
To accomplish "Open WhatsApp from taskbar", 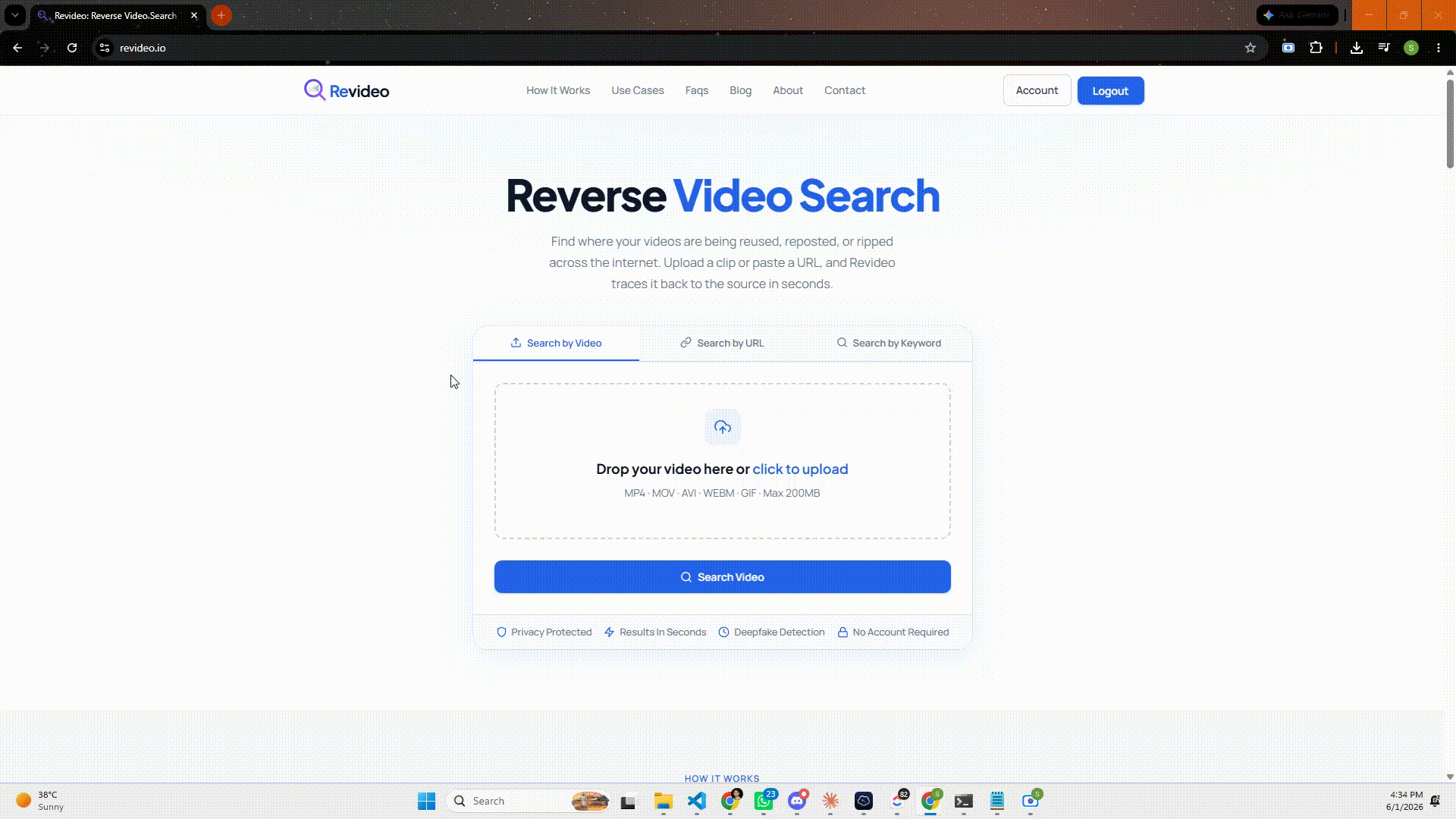I will [764, 801].
